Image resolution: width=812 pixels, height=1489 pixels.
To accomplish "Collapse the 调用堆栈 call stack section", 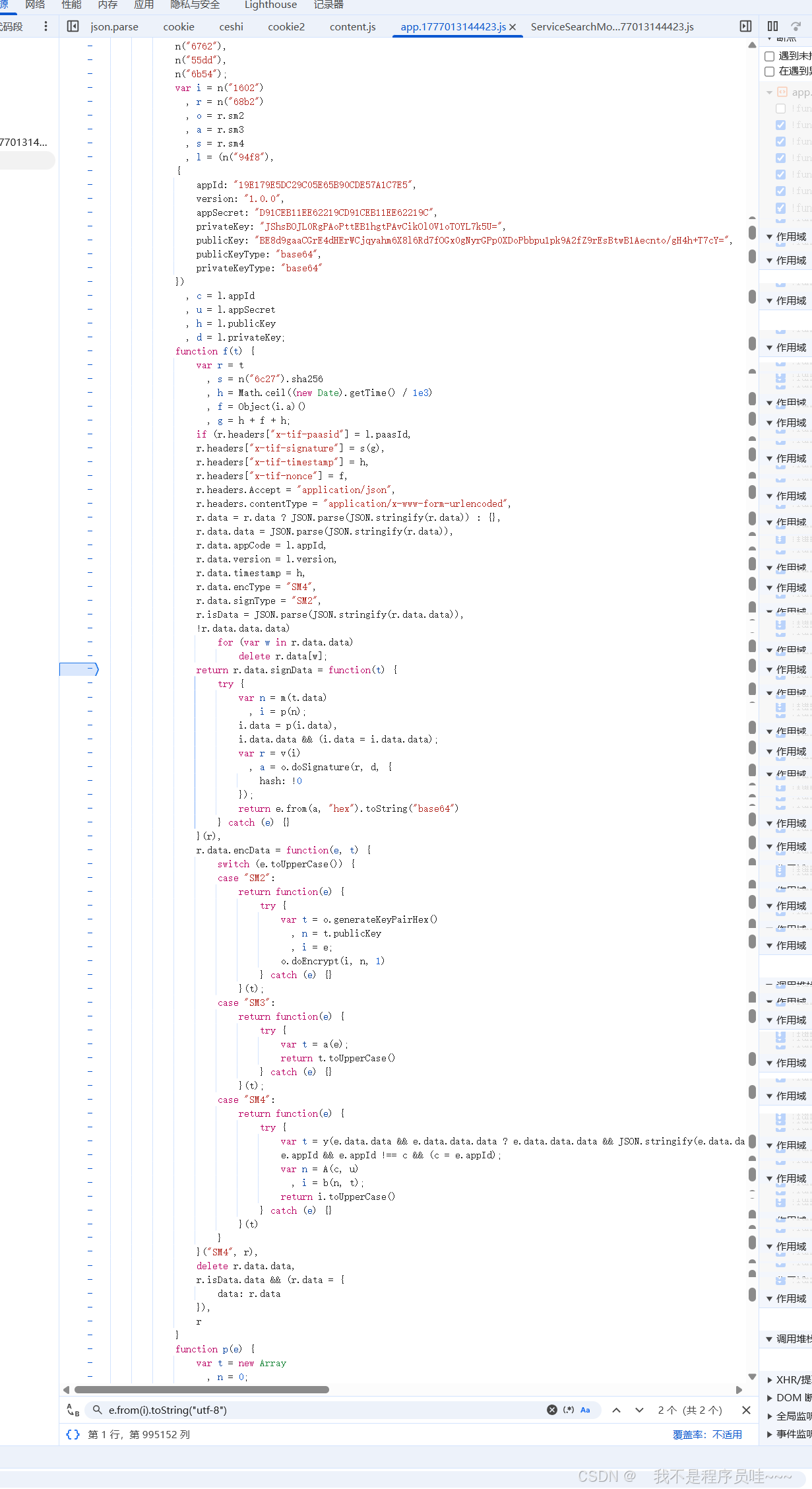I will pyautogui.click(x=769, y=1339).
